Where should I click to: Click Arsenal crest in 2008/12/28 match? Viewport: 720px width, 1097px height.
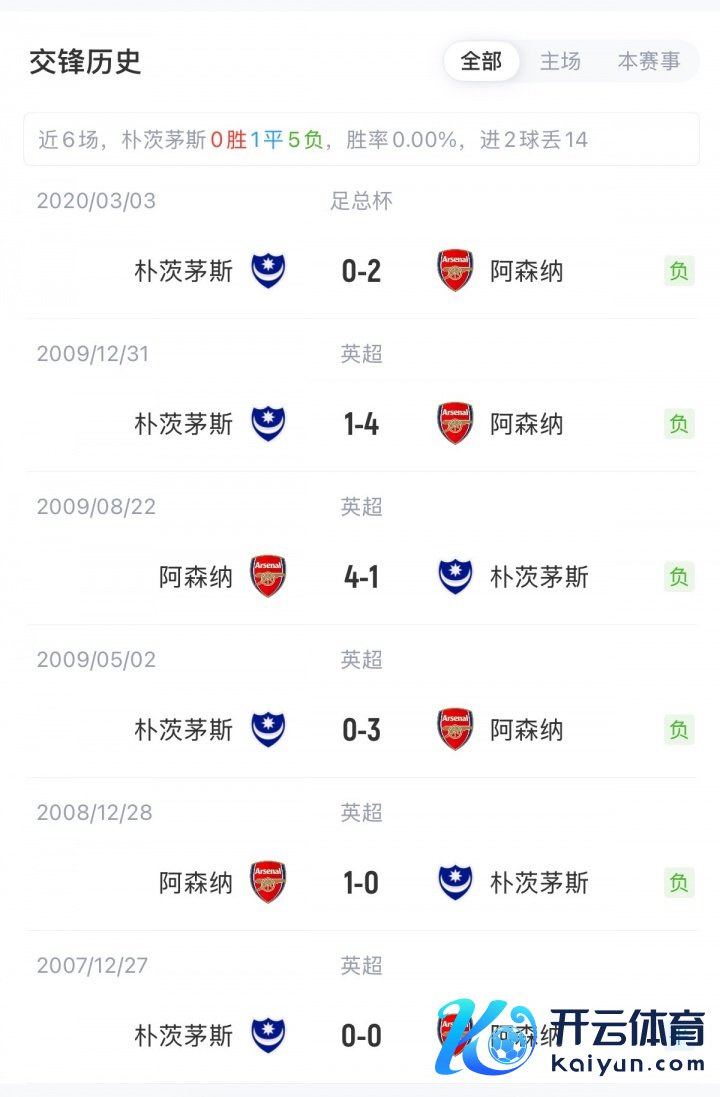[x=268, y=883]
